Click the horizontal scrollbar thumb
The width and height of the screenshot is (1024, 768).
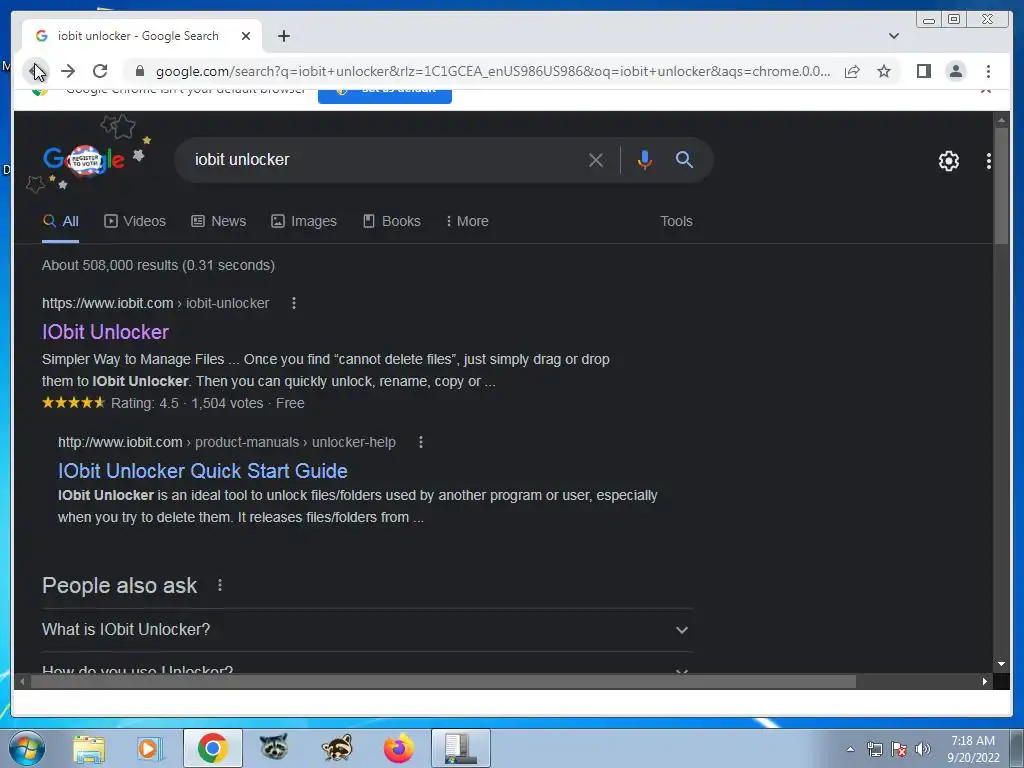[443, 682]
